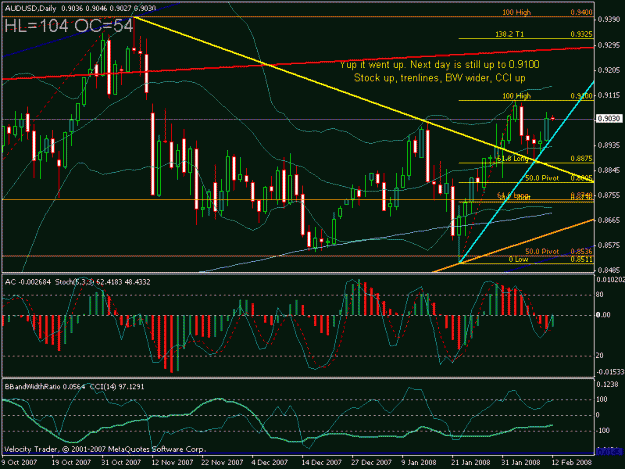Click the stochastic 20 level axis label
The image size is (625, 469).
[599, 355]
